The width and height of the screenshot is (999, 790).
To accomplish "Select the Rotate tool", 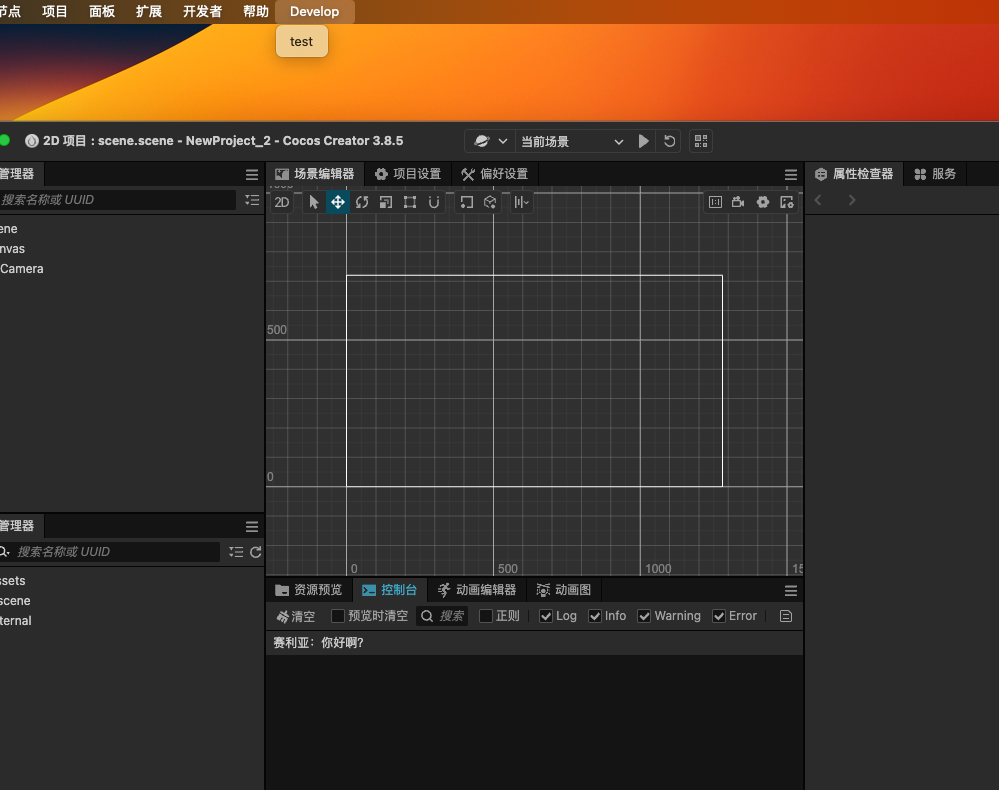I will pos(362,203).
